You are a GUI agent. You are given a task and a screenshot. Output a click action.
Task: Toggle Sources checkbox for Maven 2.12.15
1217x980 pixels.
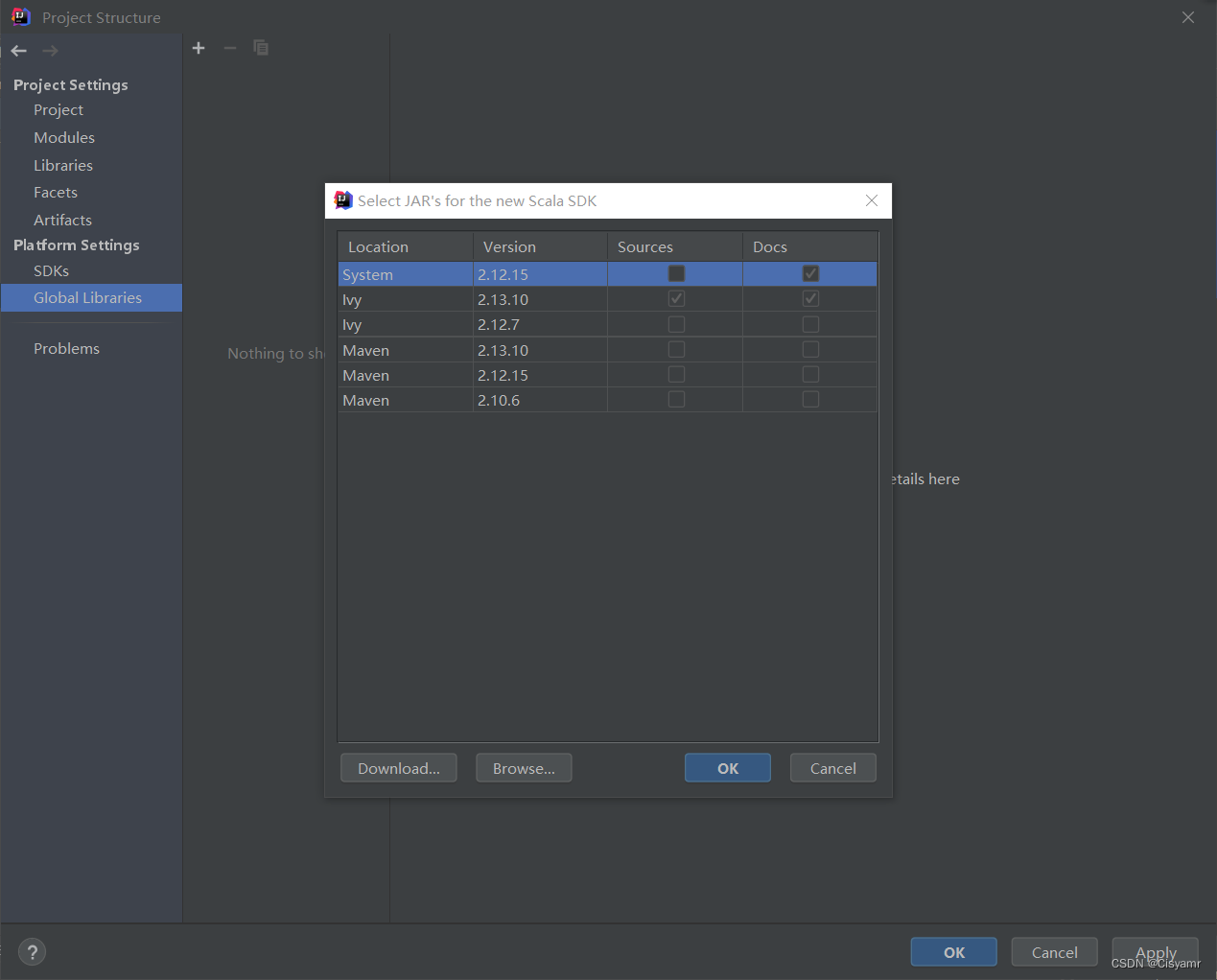pos(676,374)
